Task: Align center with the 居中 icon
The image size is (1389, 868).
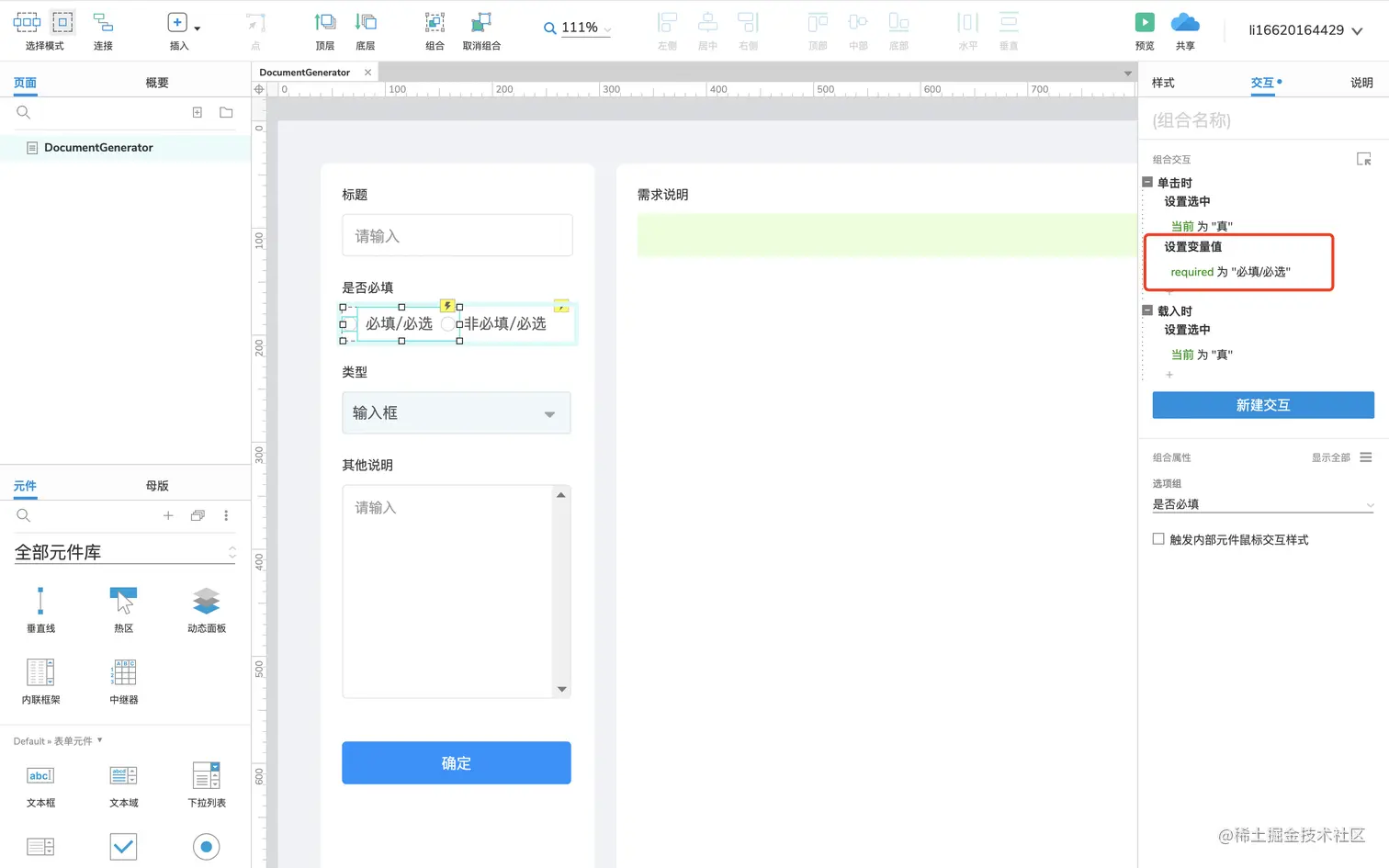Action: [707, 22]
